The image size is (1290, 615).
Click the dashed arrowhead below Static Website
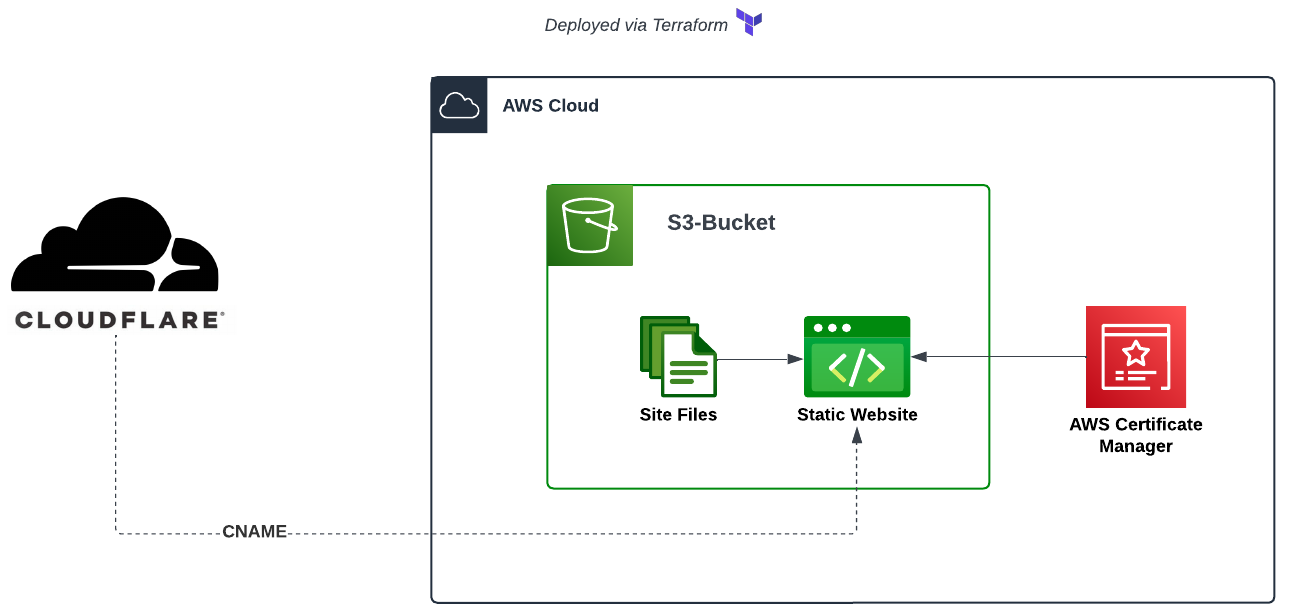point(857,436)
